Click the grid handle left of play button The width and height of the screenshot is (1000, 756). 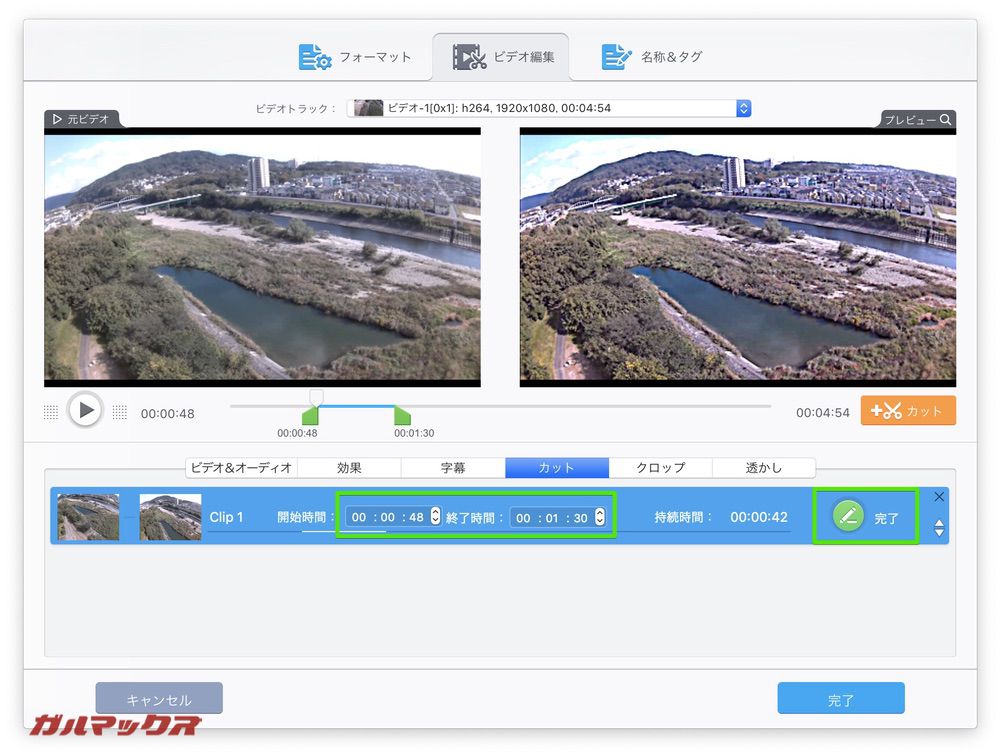(50, 410)
